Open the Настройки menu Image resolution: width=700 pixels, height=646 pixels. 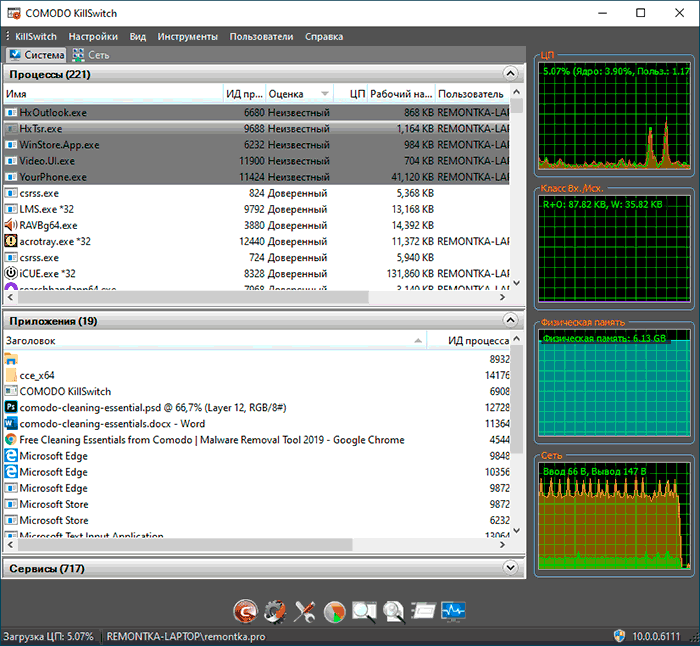93,37
